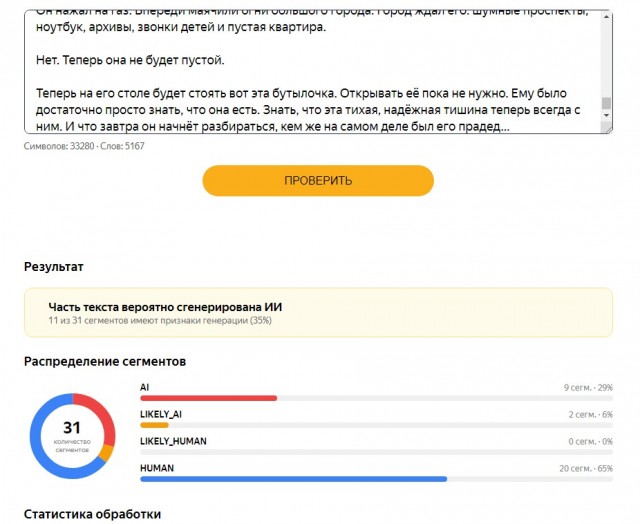The height and width of the screenshot is (524, 640).
Task: Click the red AI progress bar
Action: [209, 398]
